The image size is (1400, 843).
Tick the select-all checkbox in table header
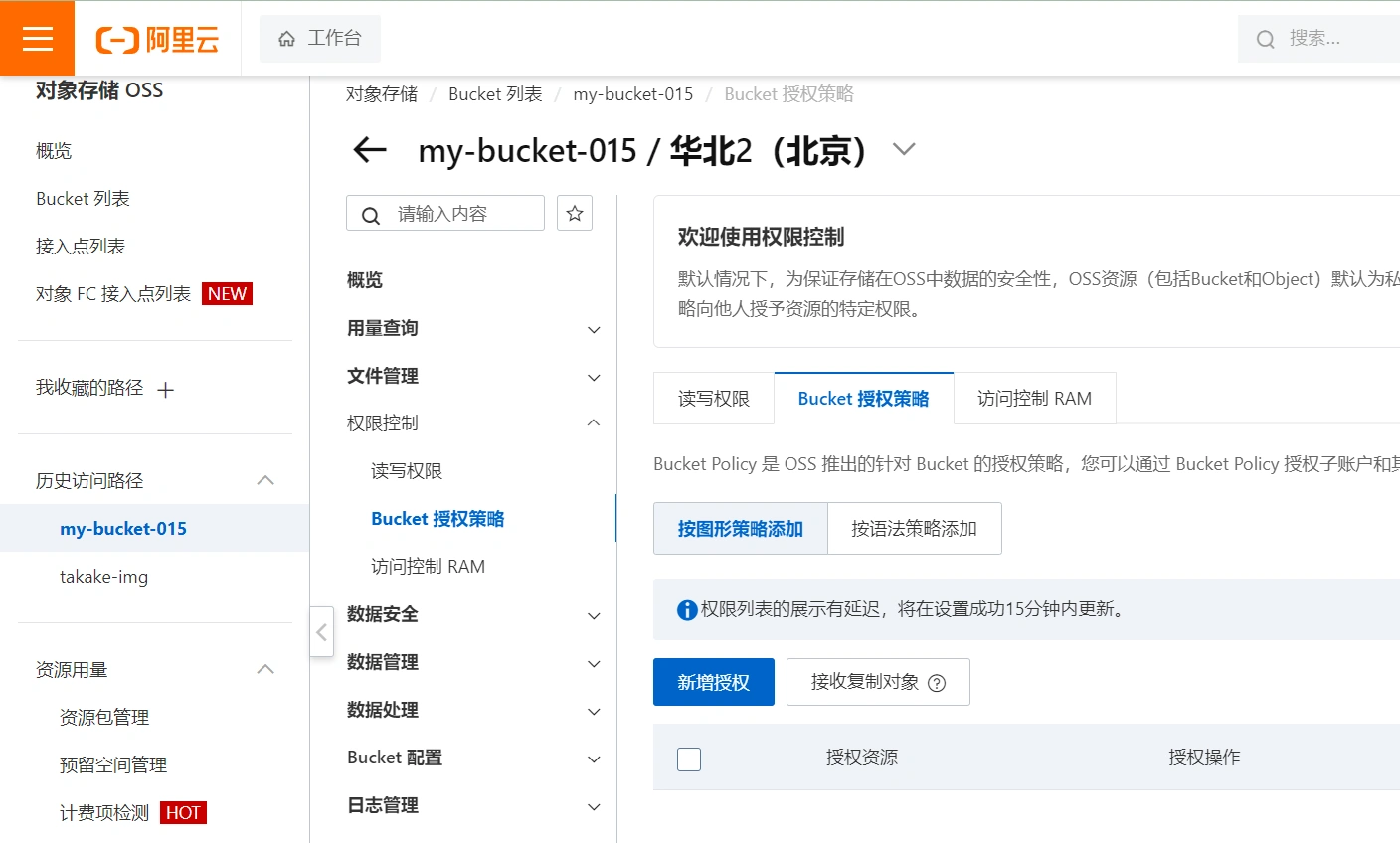tap(689, 759)
